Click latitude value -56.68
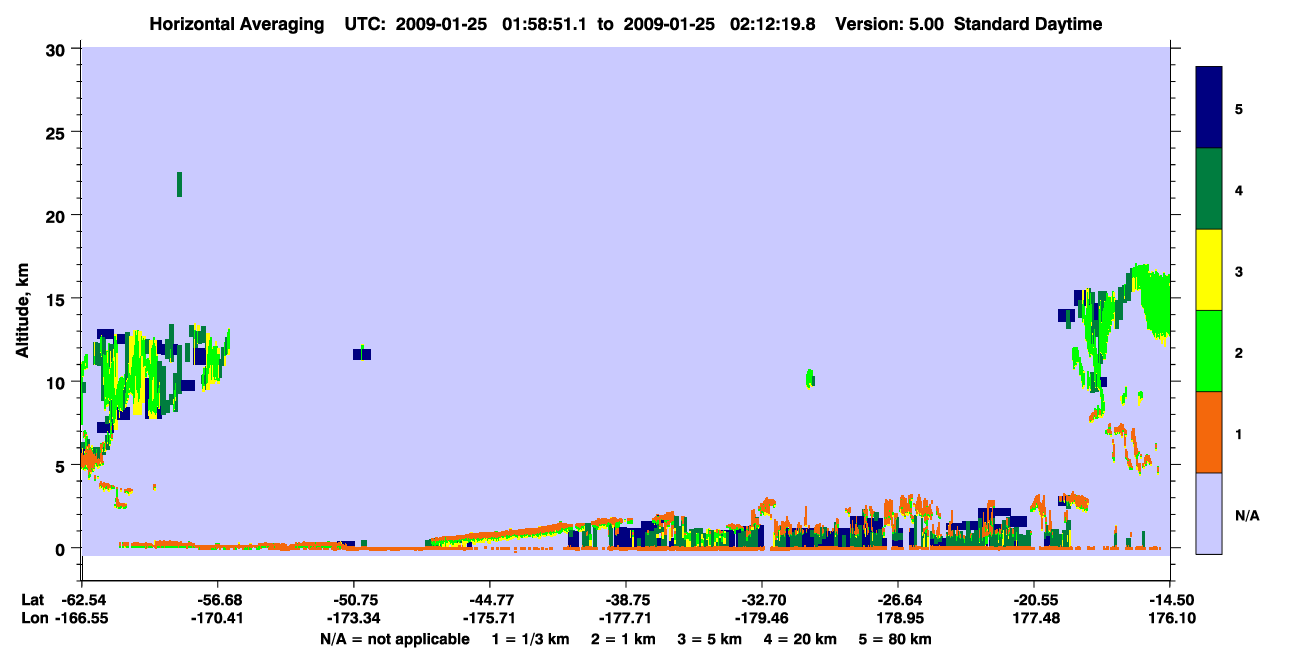The image size is (1300, 667). point(218,600)
